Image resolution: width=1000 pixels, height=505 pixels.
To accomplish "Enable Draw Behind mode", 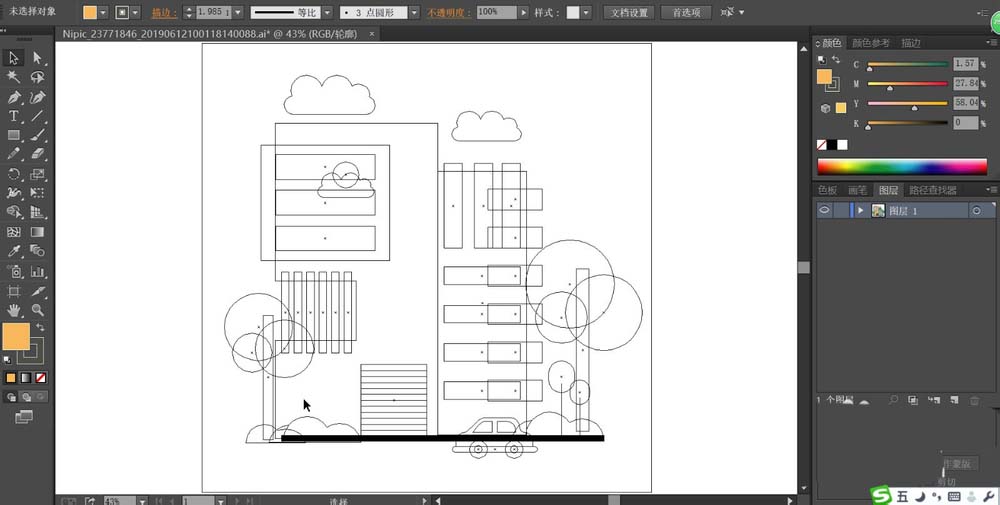I will pos(26,397).
